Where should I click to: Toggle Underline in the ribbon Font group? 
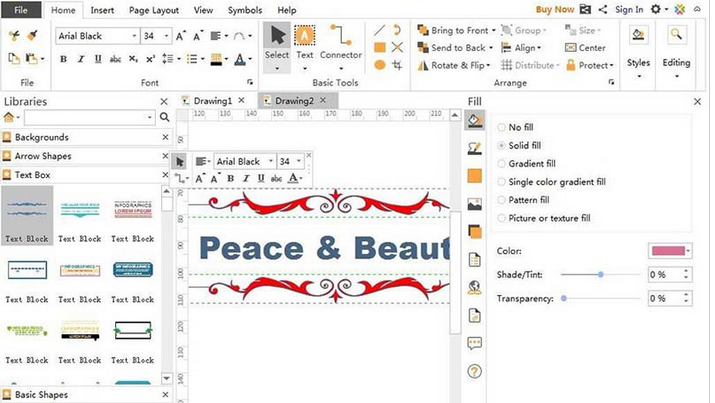pyautogui.click(x=98, y=59)
